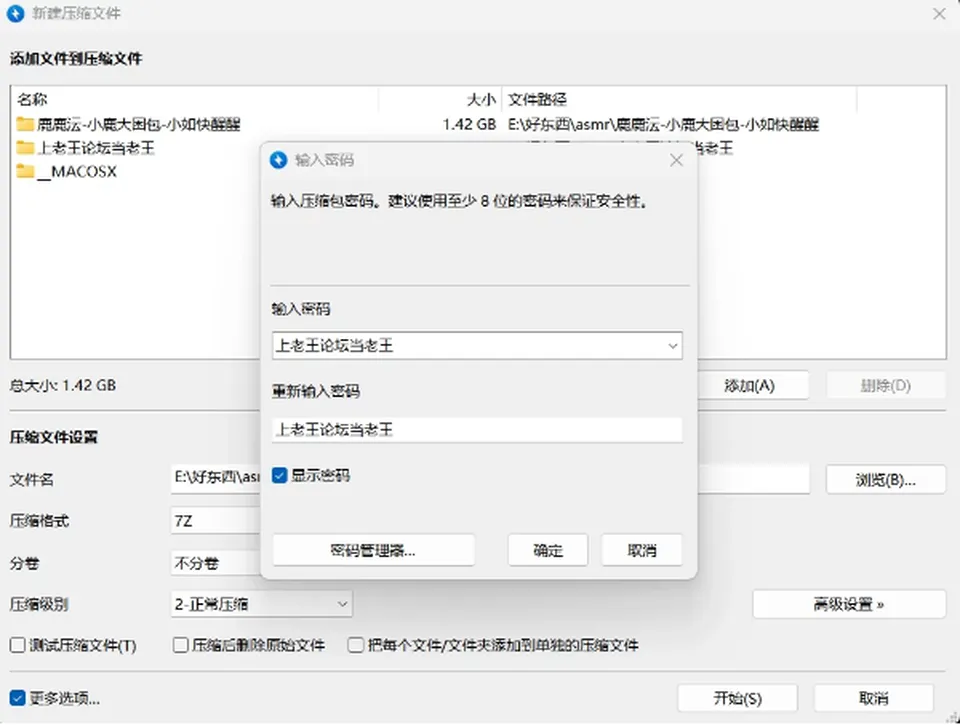Select the 上老王论坛当老王 folder name in the list

pos(96,148)
